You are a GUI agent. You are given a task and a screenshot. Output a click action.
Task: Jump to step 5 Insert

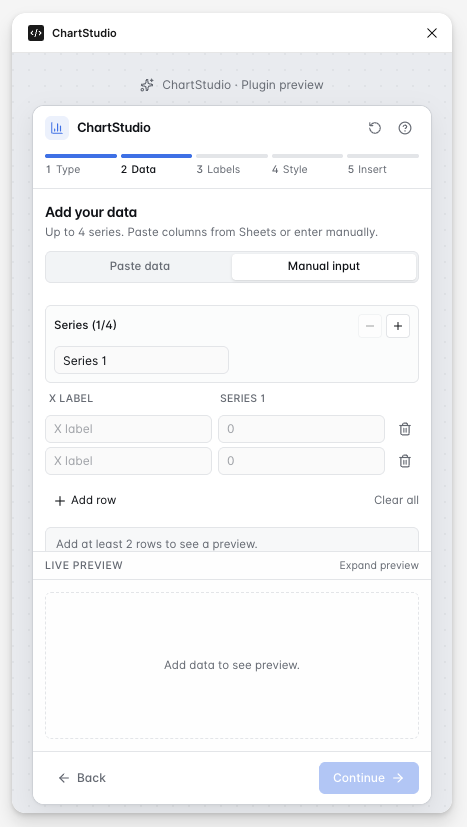pos(383,165)
